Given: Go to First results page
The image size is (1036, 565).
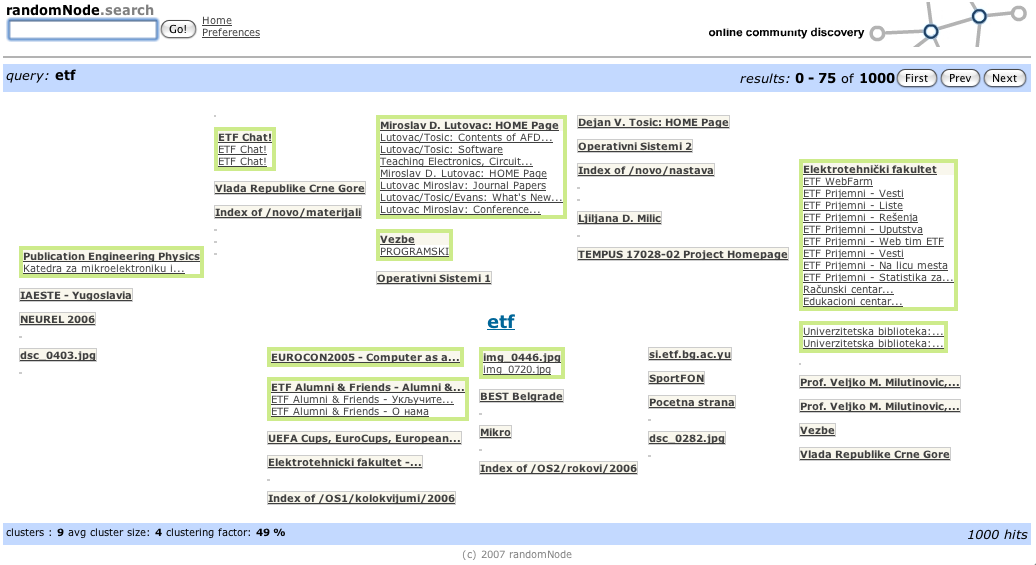Looking at the screenshot, I should tap(916, 78).
